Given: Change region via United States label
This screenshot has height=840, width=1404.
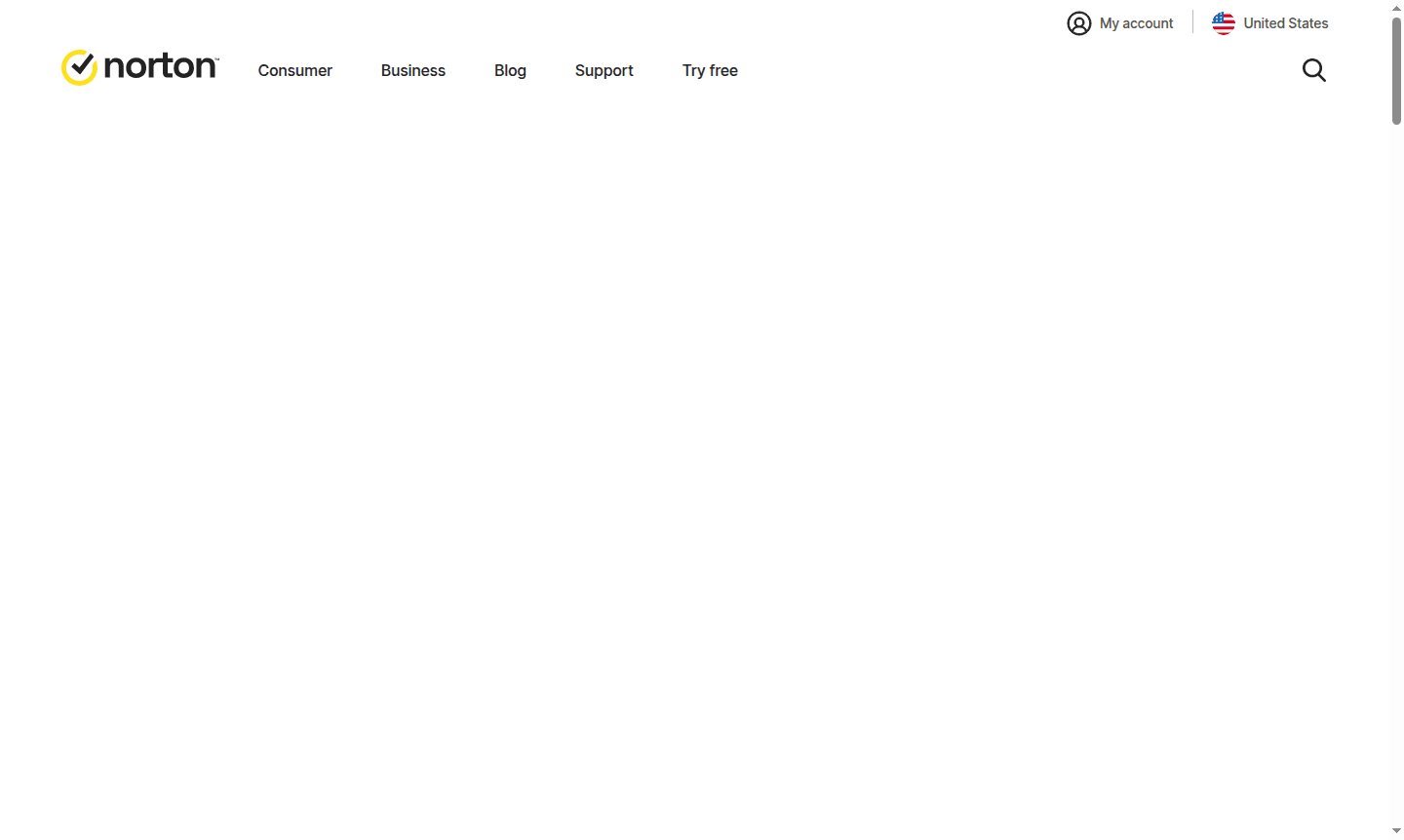Looking at the screenshot, I should [x=1285, y=23].
